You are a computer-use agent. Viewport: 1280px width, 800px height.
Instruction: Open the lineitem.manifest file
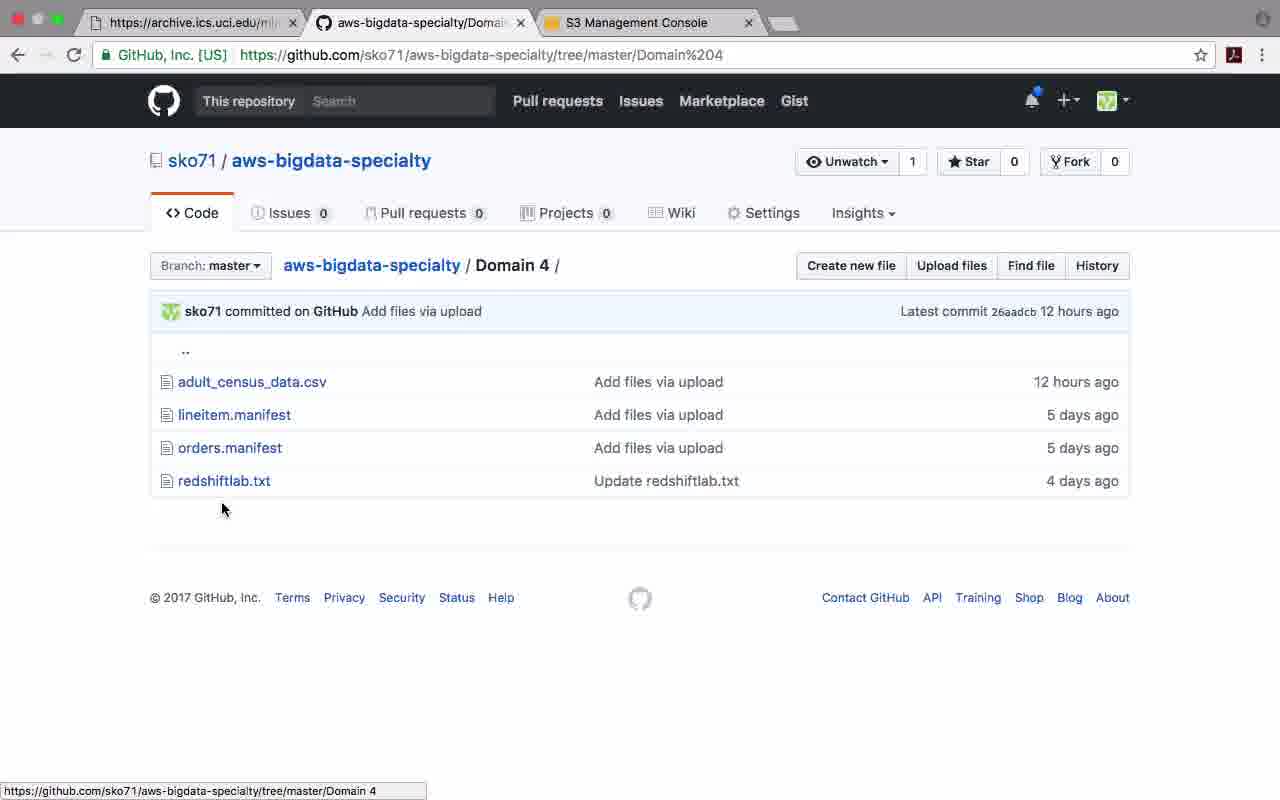pyautogui.click(x=234, y=415)
